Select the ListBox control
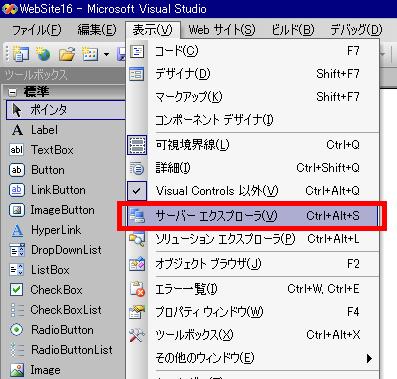The height and width of the screenshot is (379, 397). coord(66,270)
